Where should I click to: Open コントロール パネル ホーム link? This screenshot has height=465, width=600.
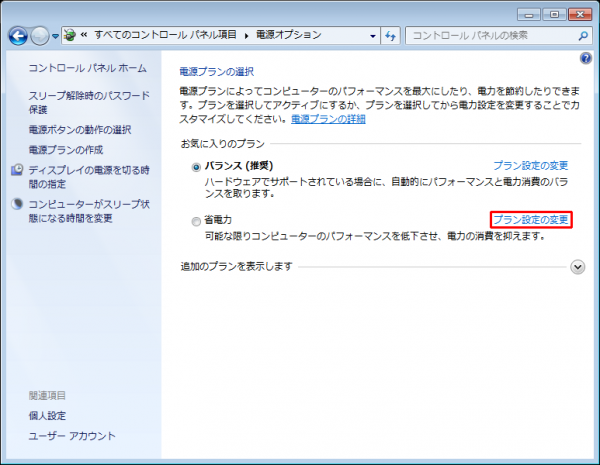point(88,68)
